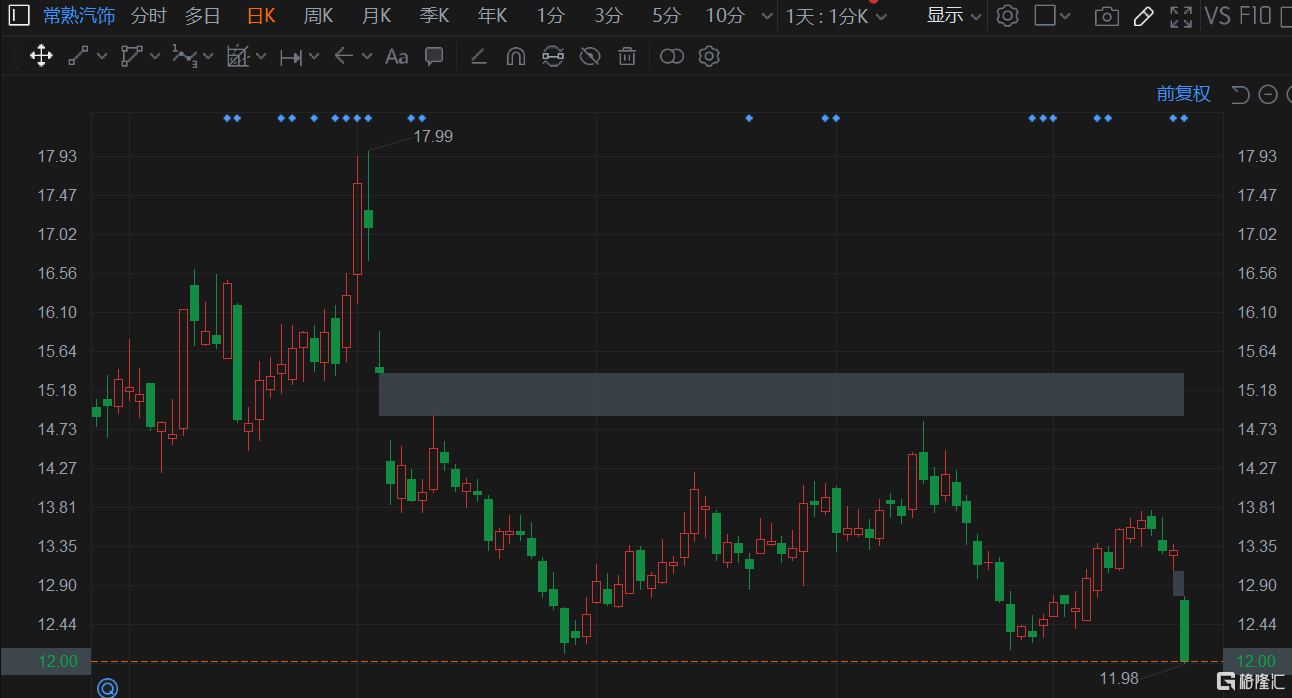Enter fullscreen chart mode
1292x698 pixels.
[1181, 16]
